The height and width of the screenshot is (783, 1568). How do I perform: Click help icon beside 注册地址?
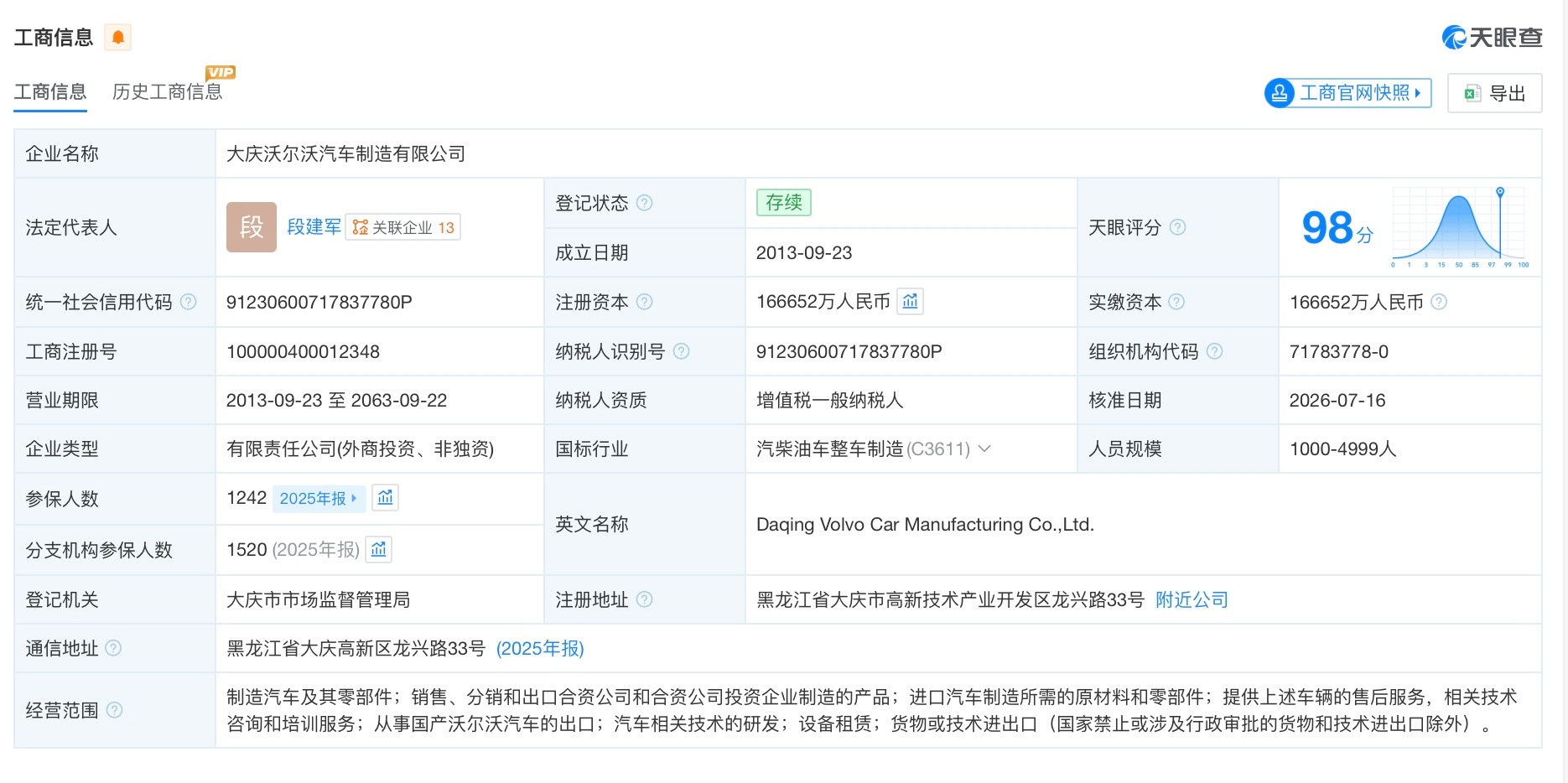(x=644, y=599)
